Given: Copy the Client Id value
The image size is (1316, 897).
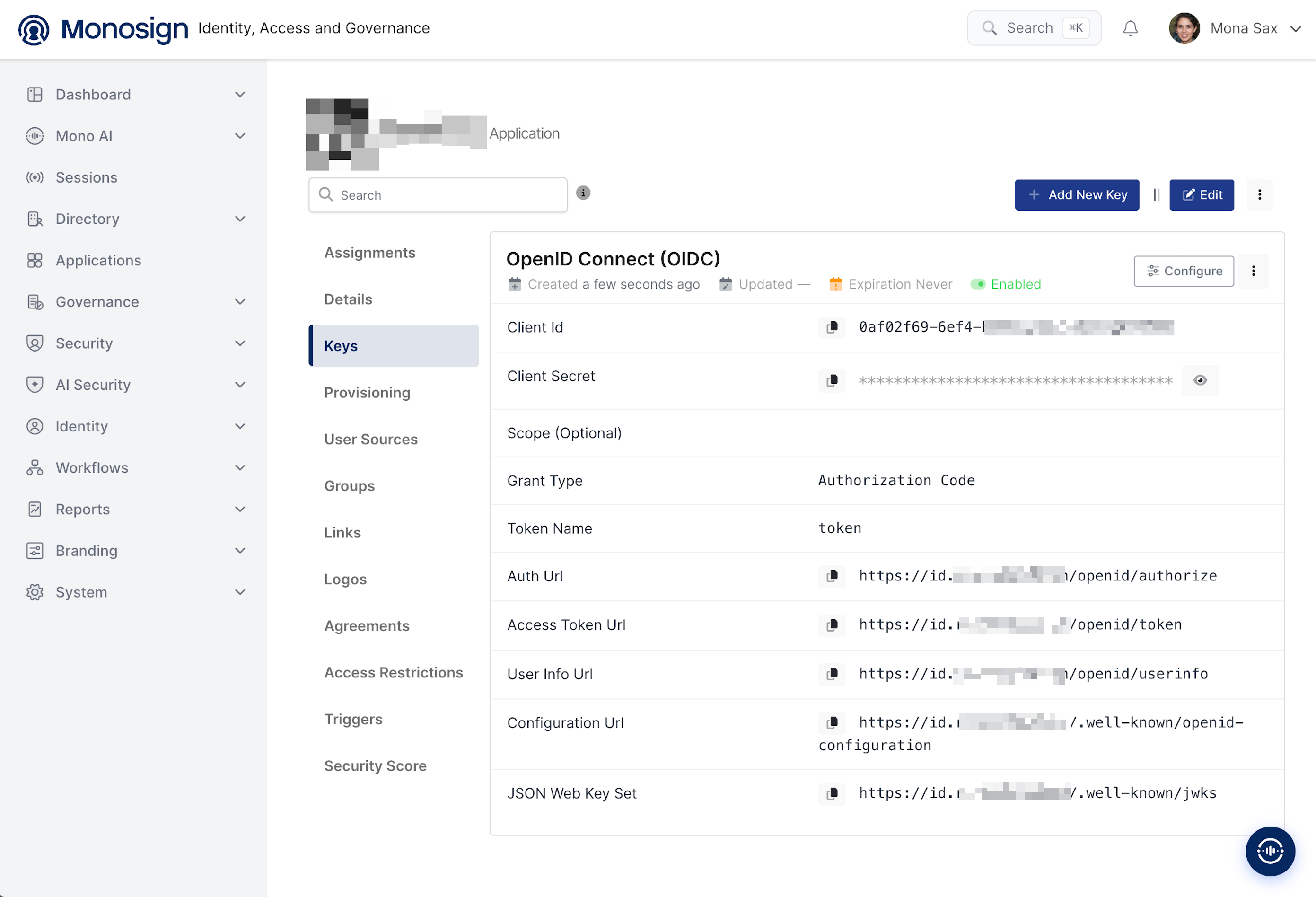Looking at the screenshot, I should [x=832, y=327].
